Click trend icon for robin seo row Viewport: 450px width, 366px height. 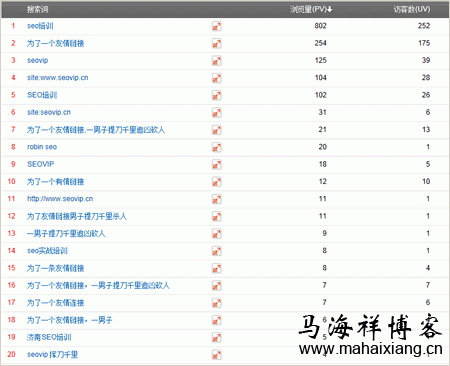point(217,147)
